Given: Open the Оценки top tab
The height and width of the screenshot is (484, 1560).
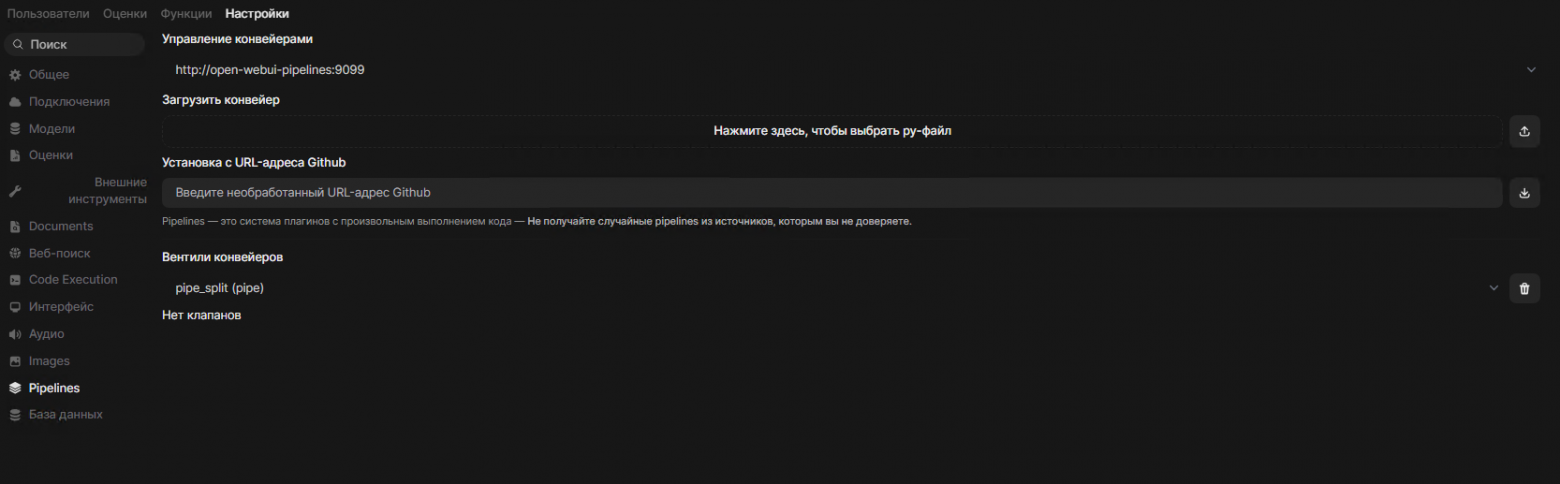Looking at the screenshot, I should pos(125,14).
